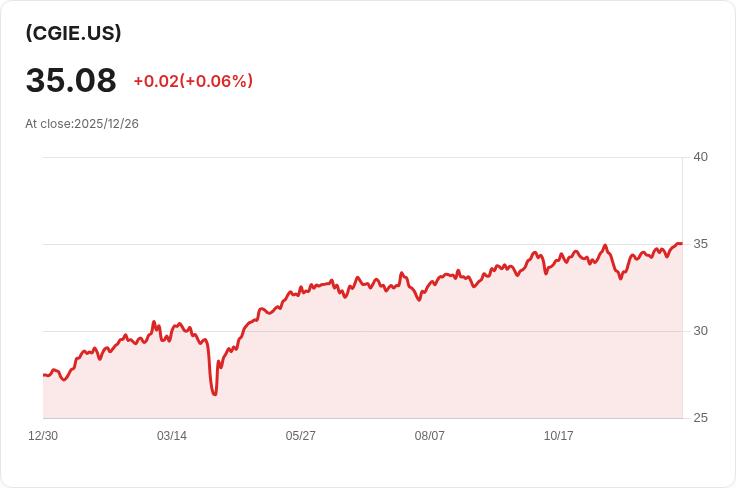Click the 05/27 date on the axis

(x=301, y=436)
